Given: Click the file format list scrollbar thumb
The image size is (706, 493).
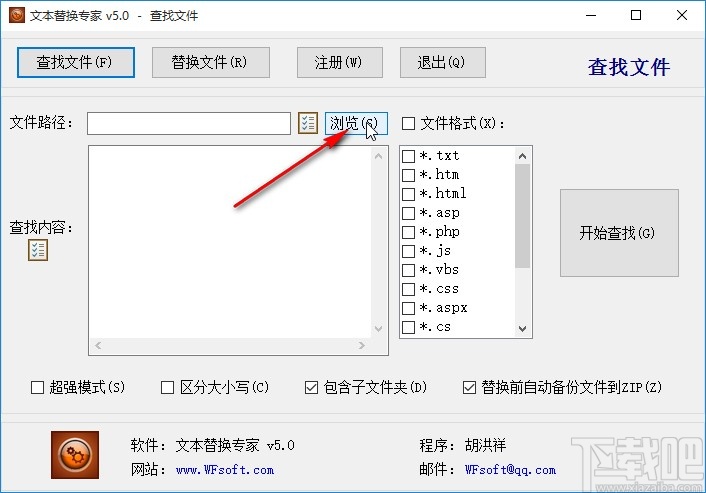Looking at the screenshot, I should (522, 216).
